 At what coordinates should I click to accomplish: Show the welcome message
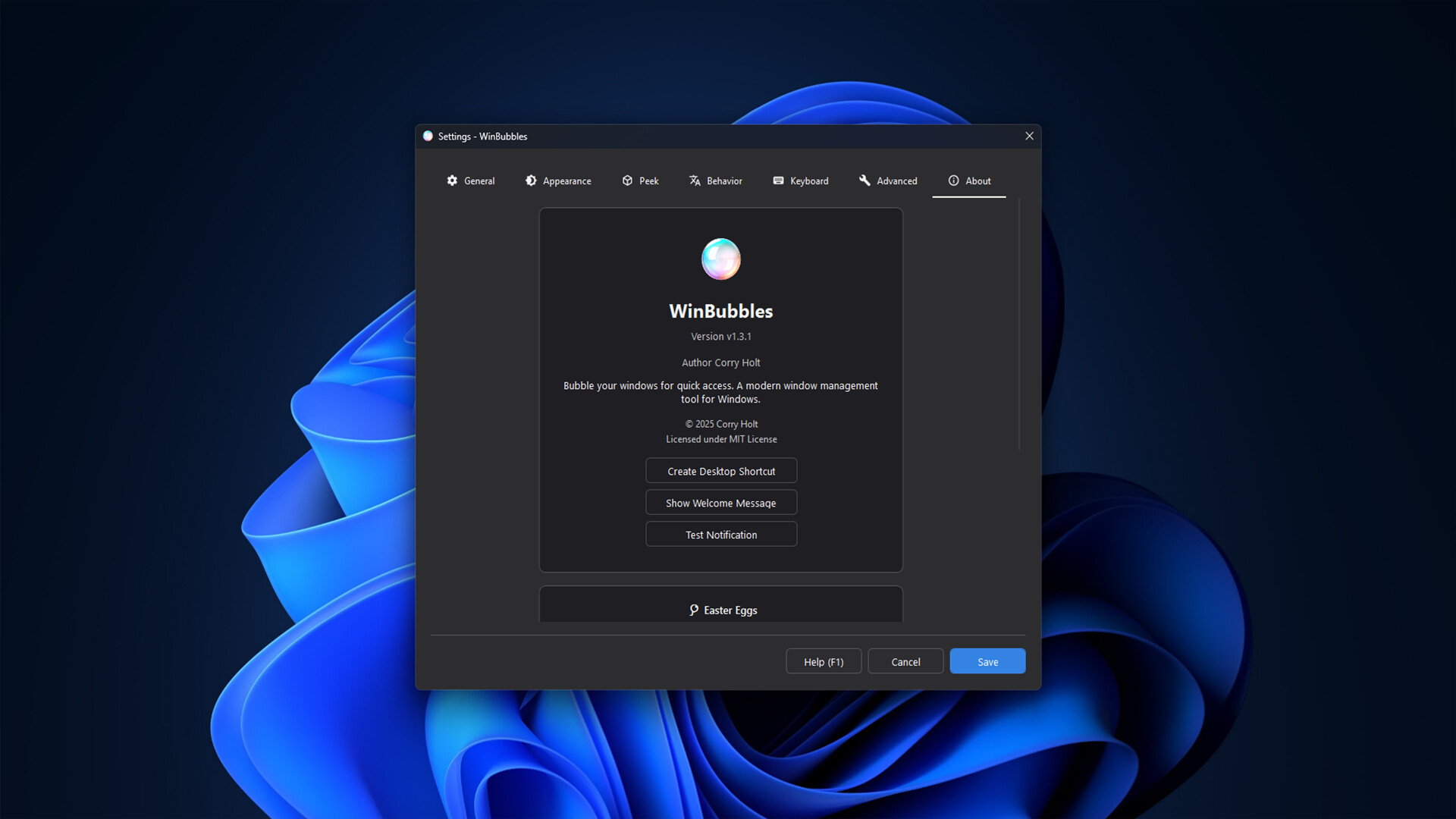(720, 502)
